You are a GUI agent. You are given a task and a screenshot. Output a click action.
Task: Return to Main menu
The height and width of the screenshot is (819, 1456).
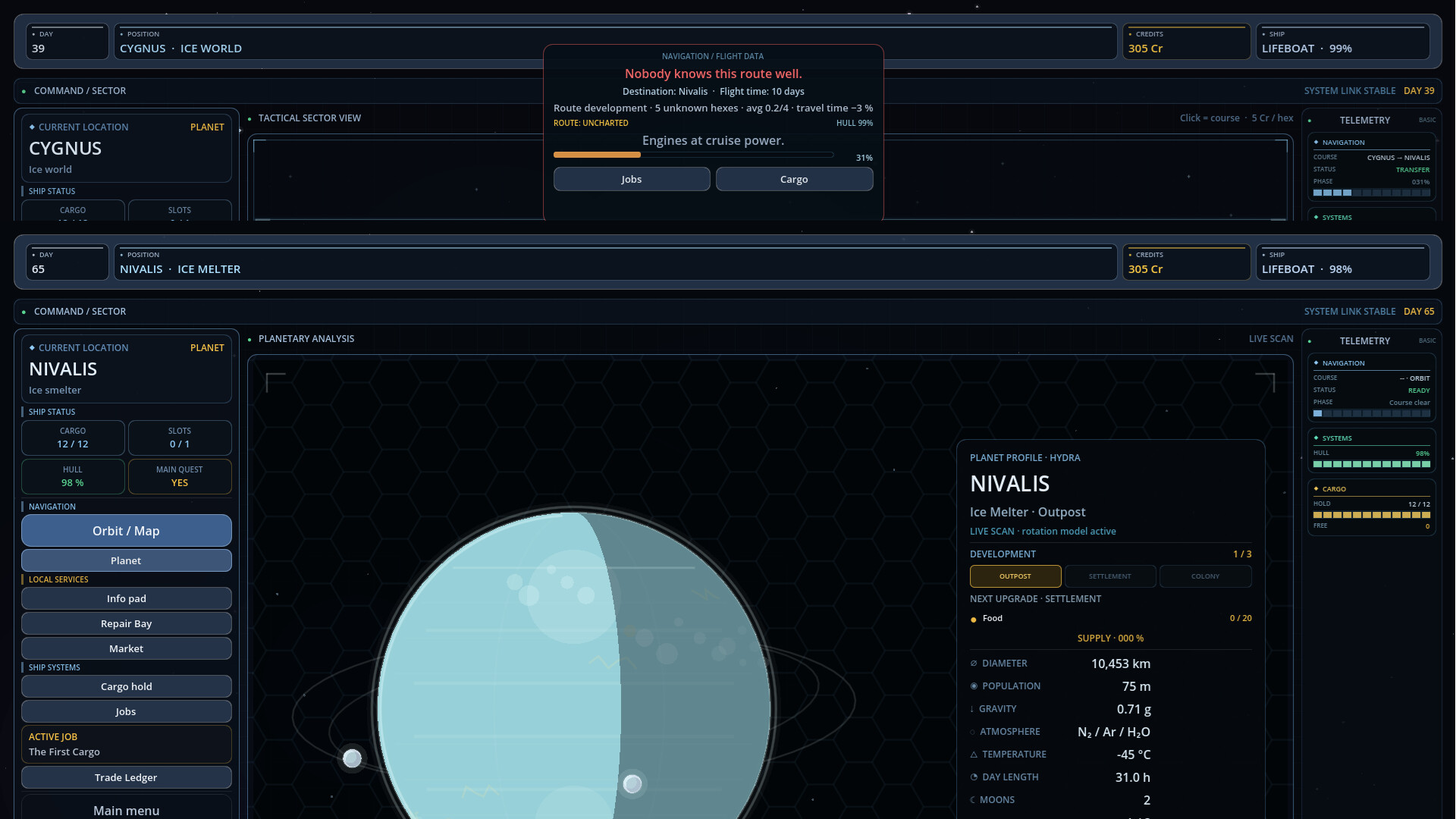pos(126,808)
